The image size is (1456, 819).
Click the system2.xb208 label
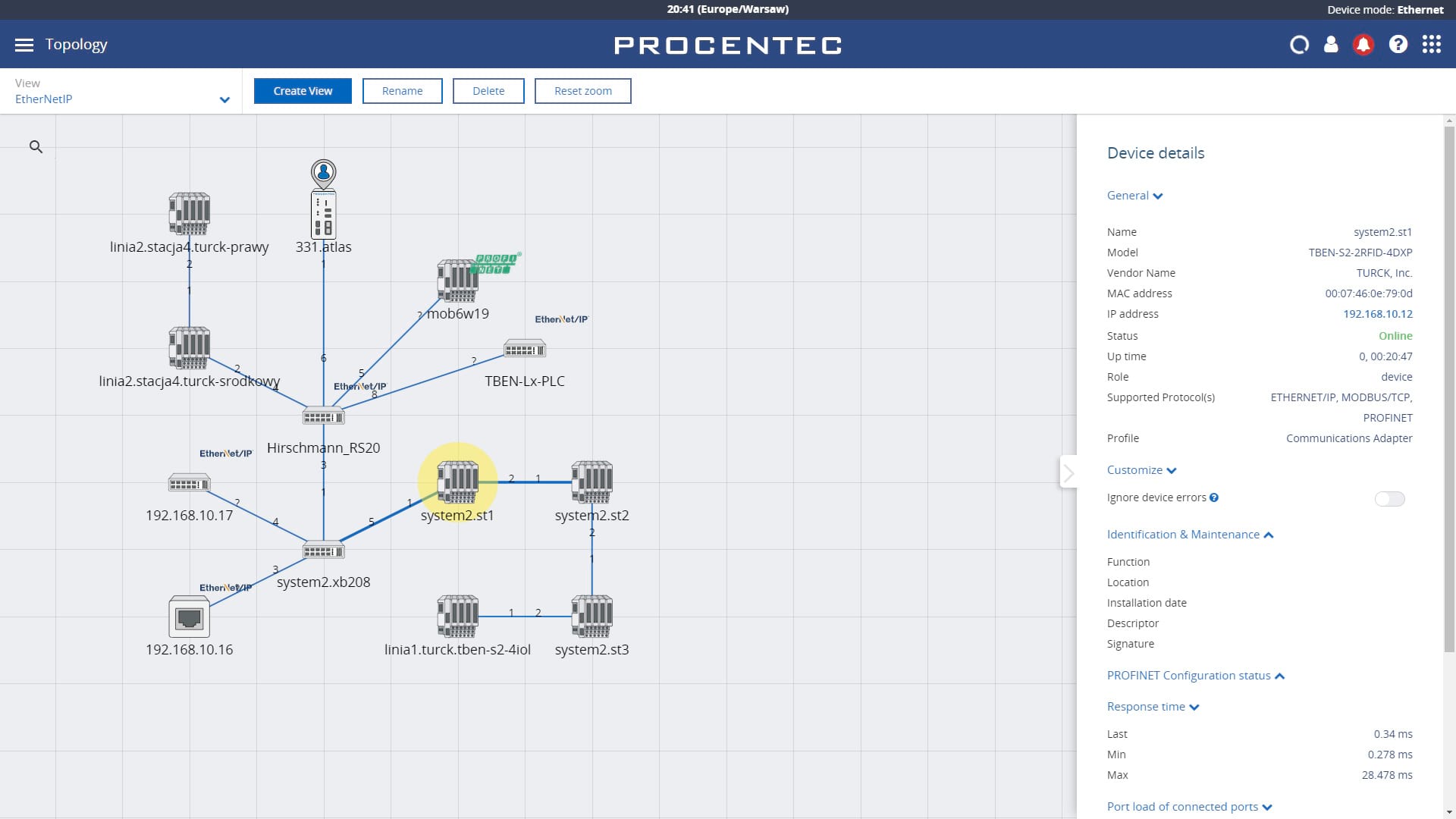pos(323,582)
